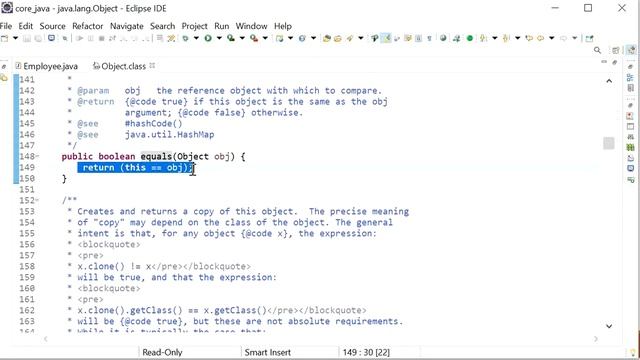This screenshot has width=640, height=360.
Task: Open the Help menu
Action: coord(282,26)
